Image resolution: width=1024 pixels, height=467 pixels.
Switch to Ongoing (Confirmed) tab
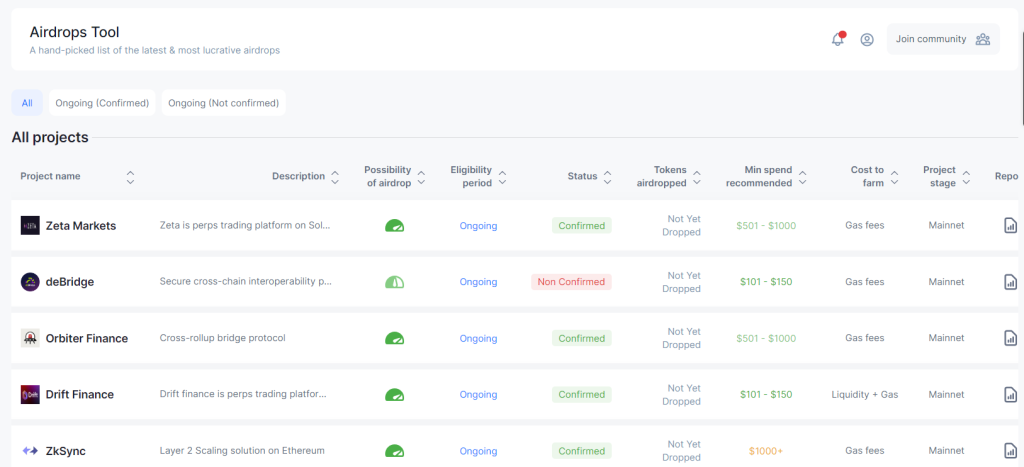pos(102,103)
